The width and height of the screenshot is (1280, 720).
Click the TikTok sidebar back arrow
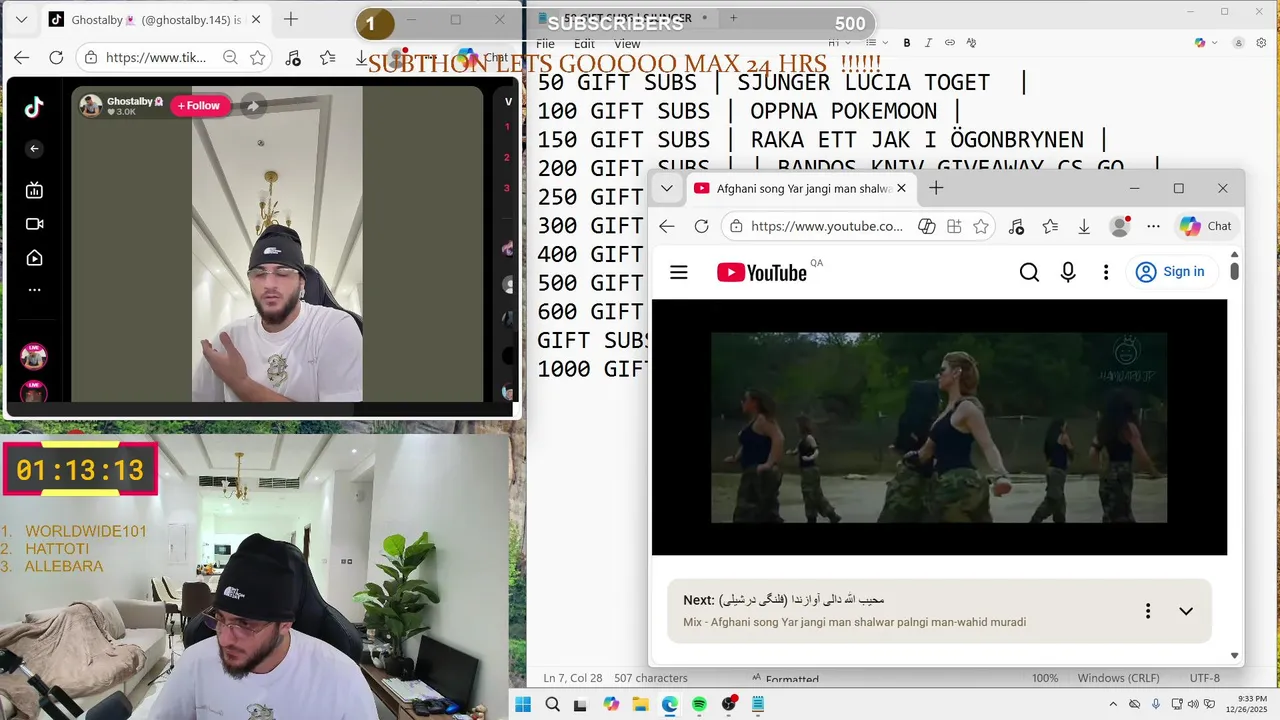tap(34, 149)
